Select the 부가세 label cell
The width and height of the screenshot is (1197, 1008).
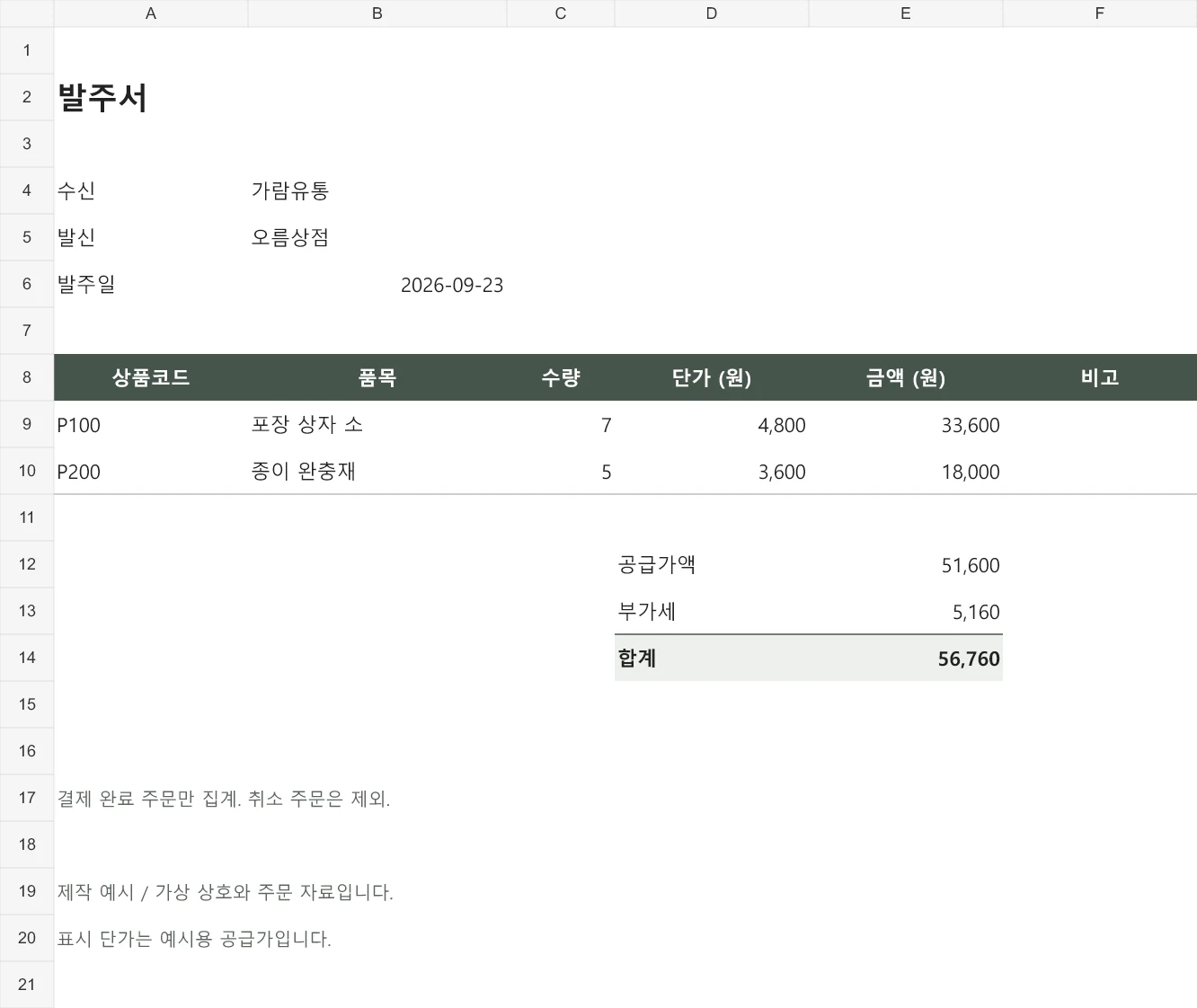[712, 611]
